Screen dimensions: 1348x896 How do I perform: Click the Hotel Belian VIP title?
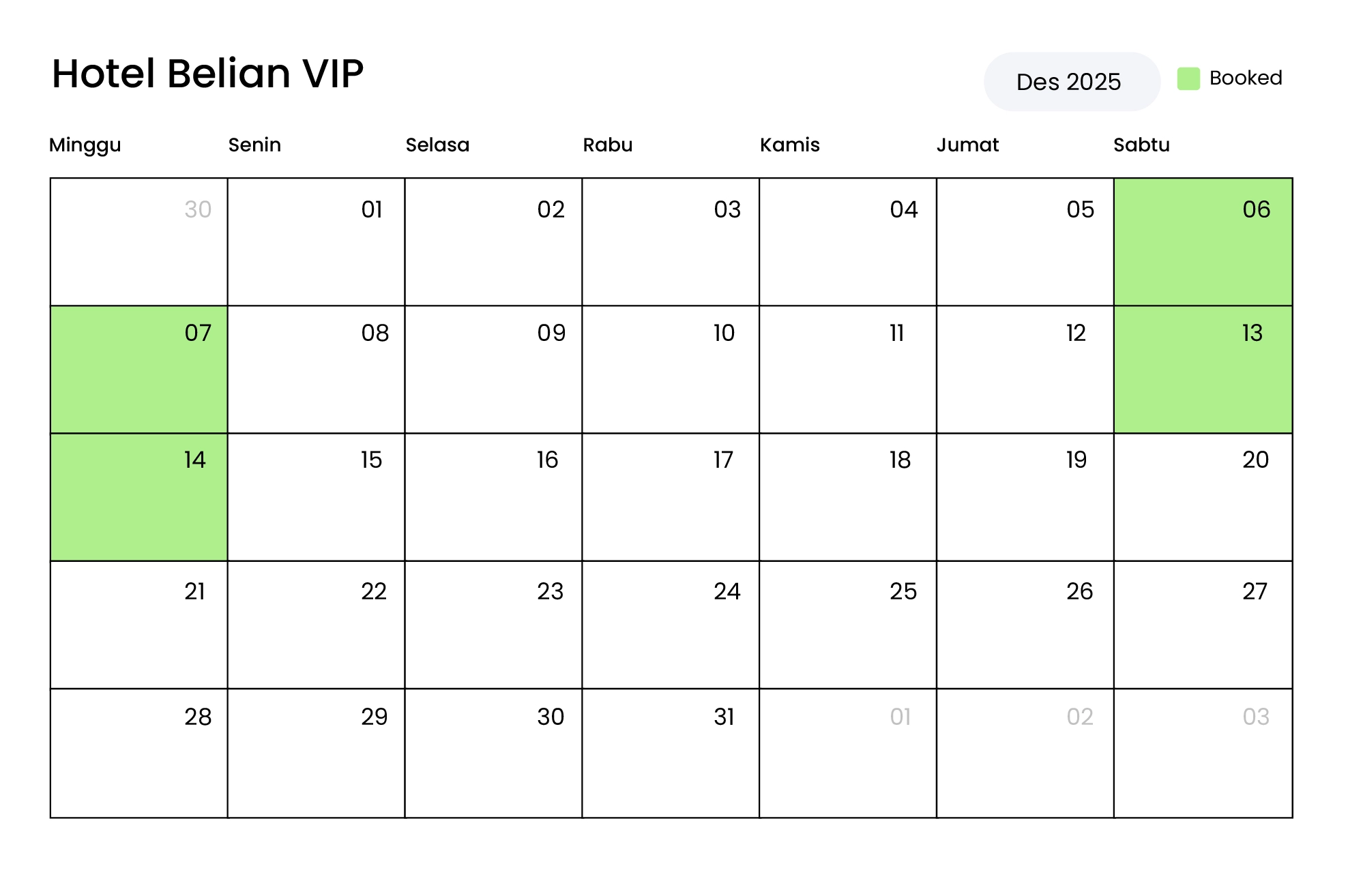[x=207, y=74]
